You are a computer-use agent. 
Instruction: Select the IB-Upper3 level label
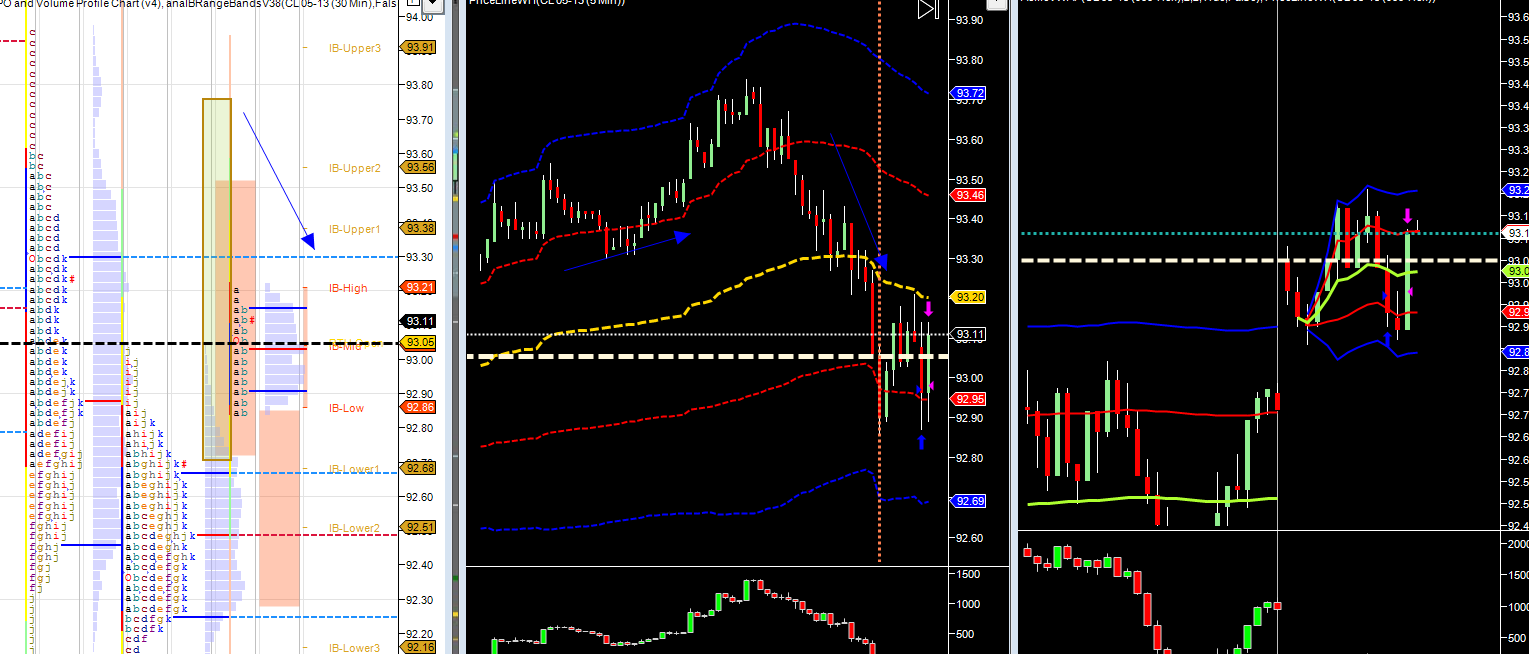coord(355,47)
